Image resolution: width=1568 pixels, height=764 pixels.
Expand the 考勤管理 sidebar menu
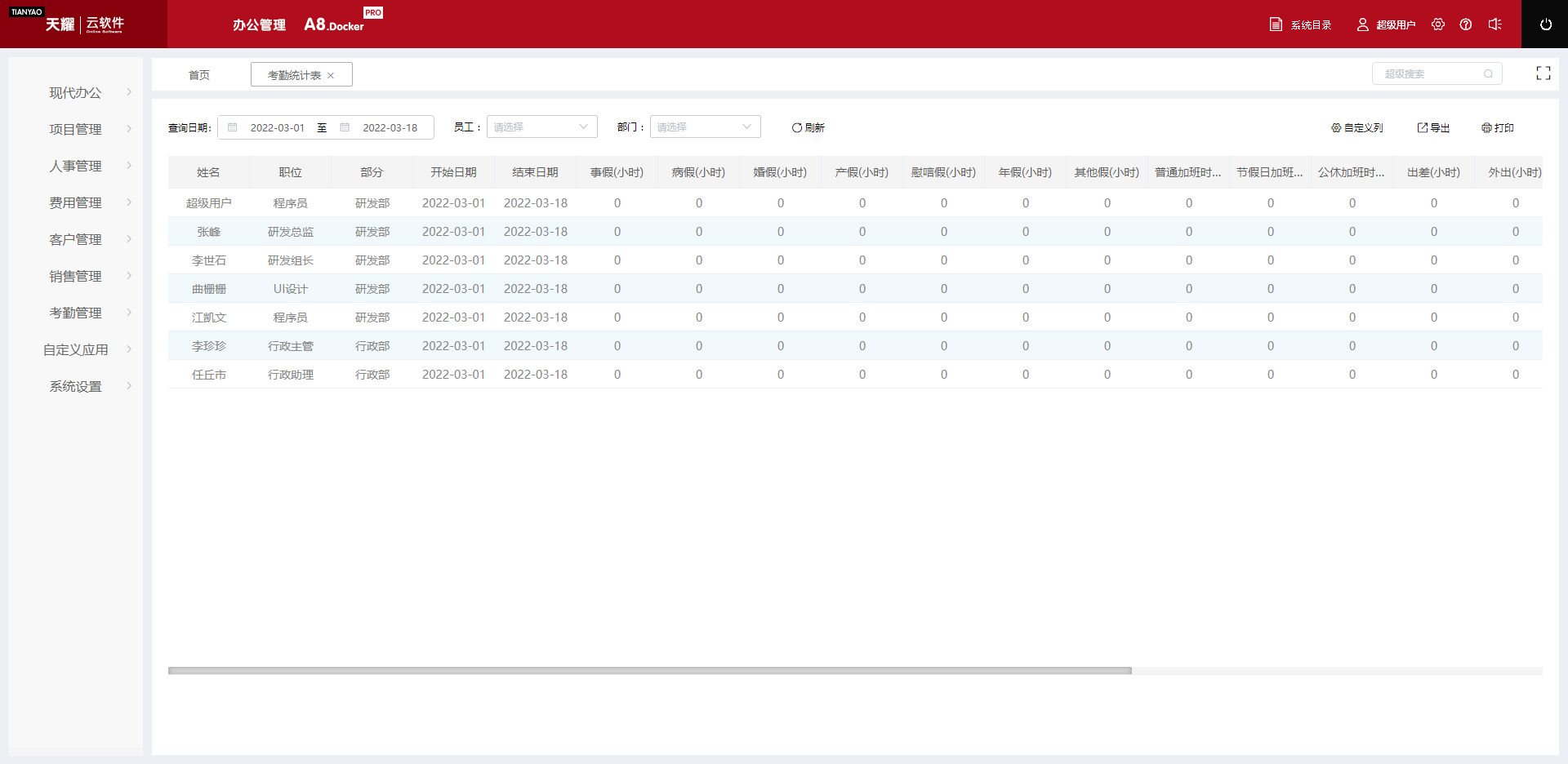pyautogui.click(x=76, y=313)
